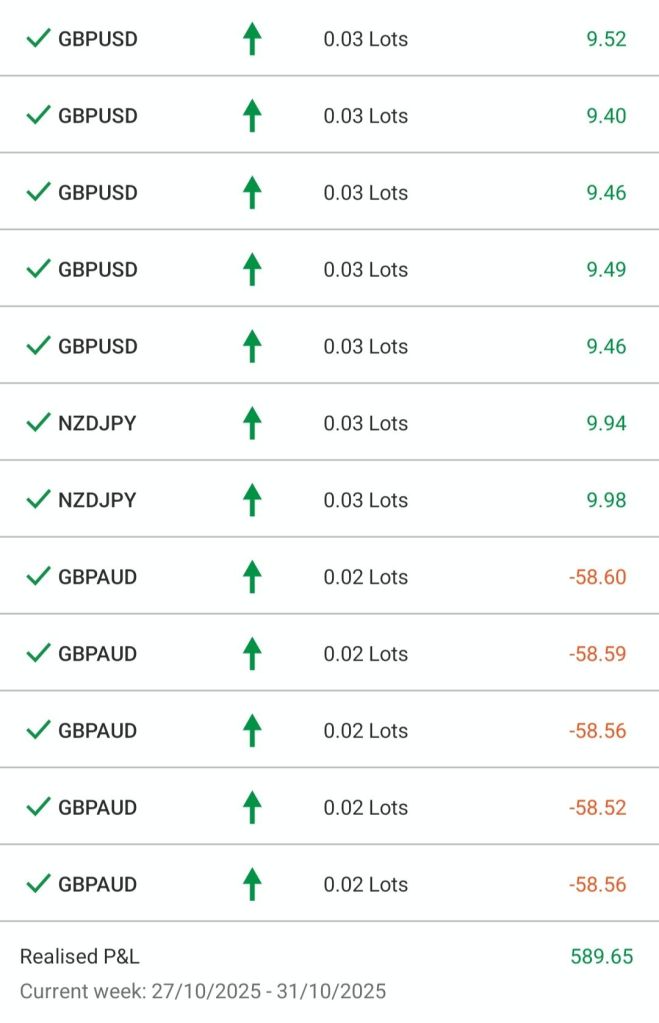The height and width of the screenshot is (1023, 659).
Task: Click the checkmark beside the 9.49 GBPUSD trade
Action: 38,269
